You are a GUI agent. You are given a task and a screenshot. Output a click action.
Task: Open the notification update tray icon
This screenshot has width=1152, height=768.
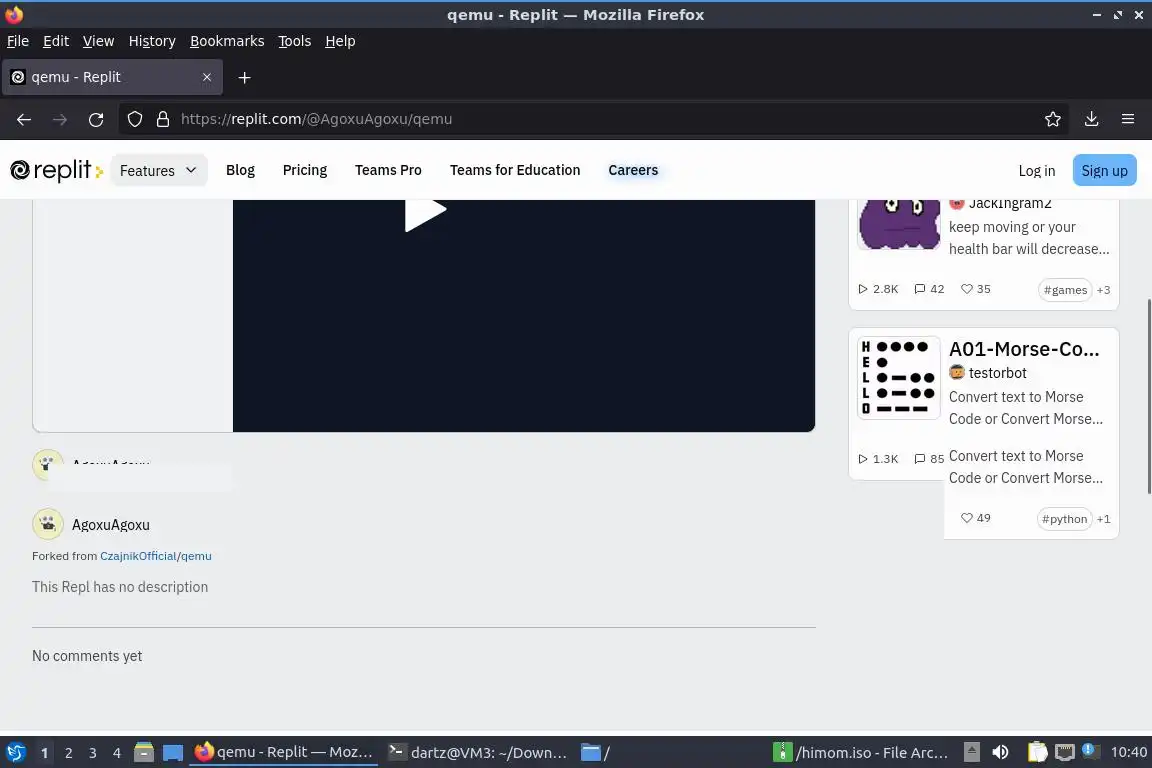[1090, 751]
